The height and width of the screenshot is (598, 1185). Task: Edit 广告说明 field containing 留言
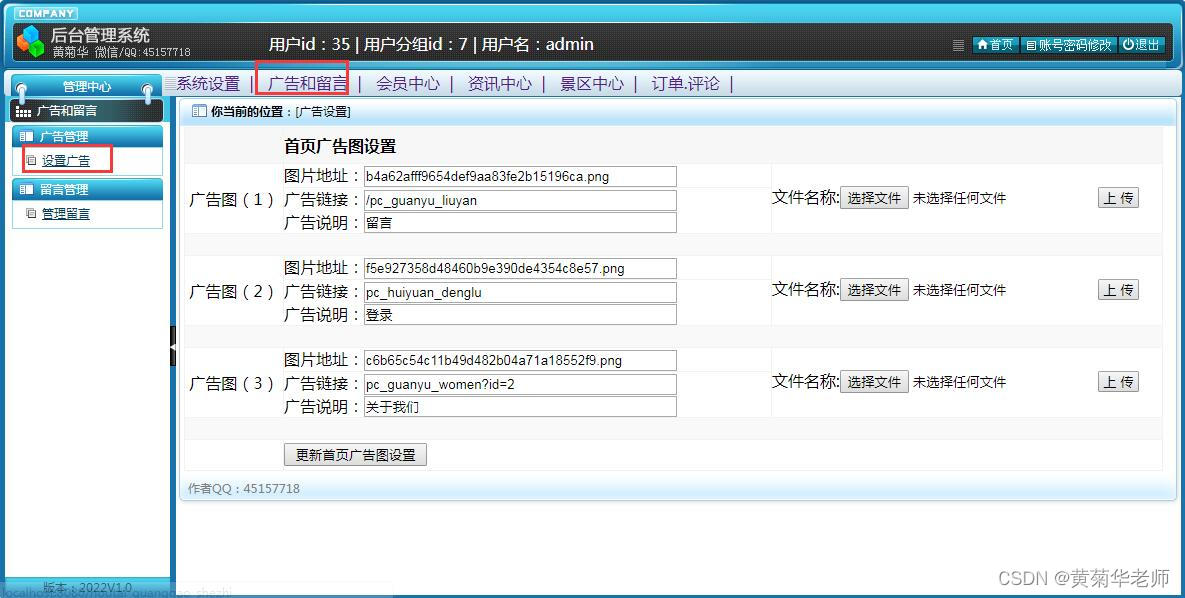point(520,223)
